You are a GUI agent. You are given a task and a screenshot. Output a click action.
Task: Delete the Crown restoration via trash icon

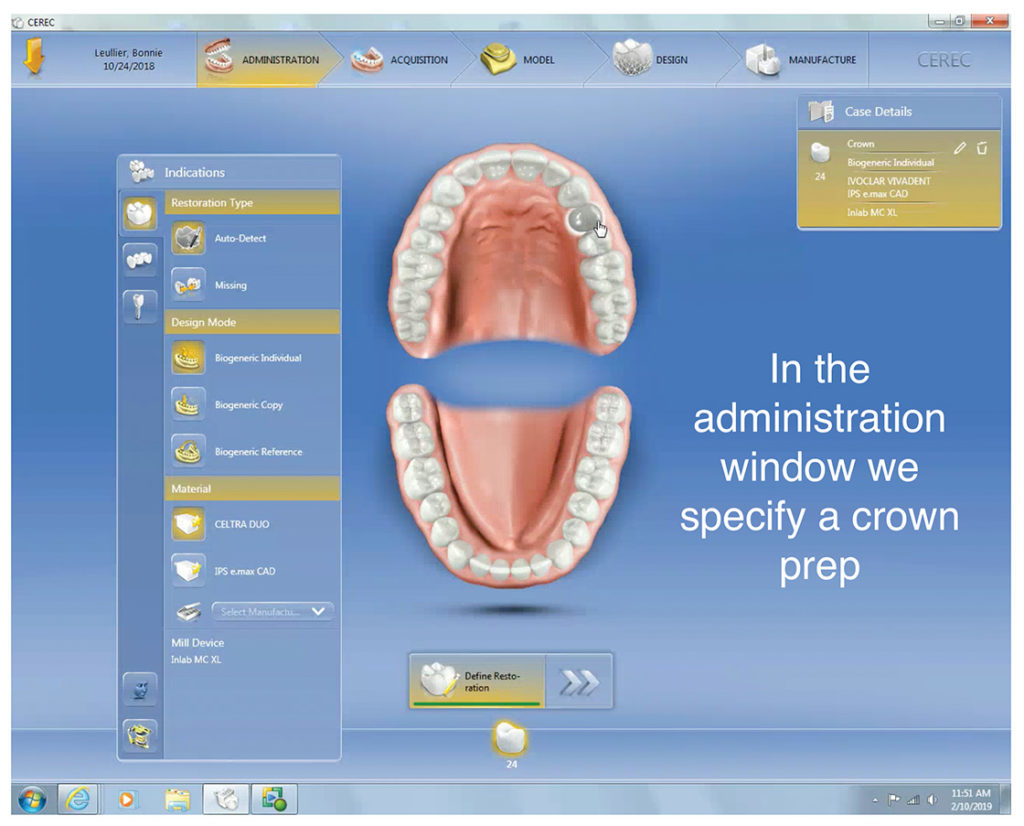click(x=981, y=147)
